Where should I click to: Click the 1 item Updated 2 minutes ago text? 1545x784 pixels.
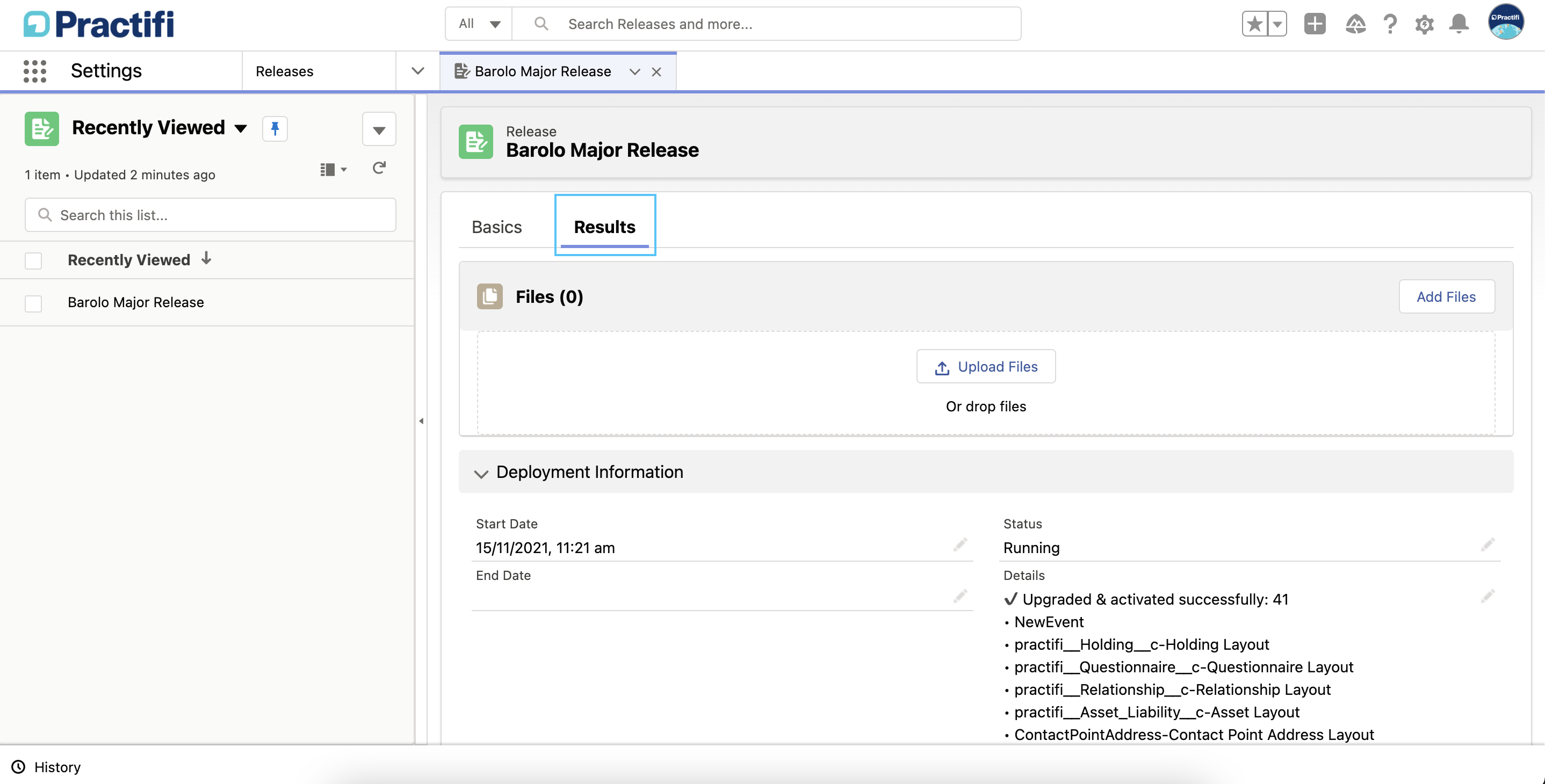(x=120, y=175)
